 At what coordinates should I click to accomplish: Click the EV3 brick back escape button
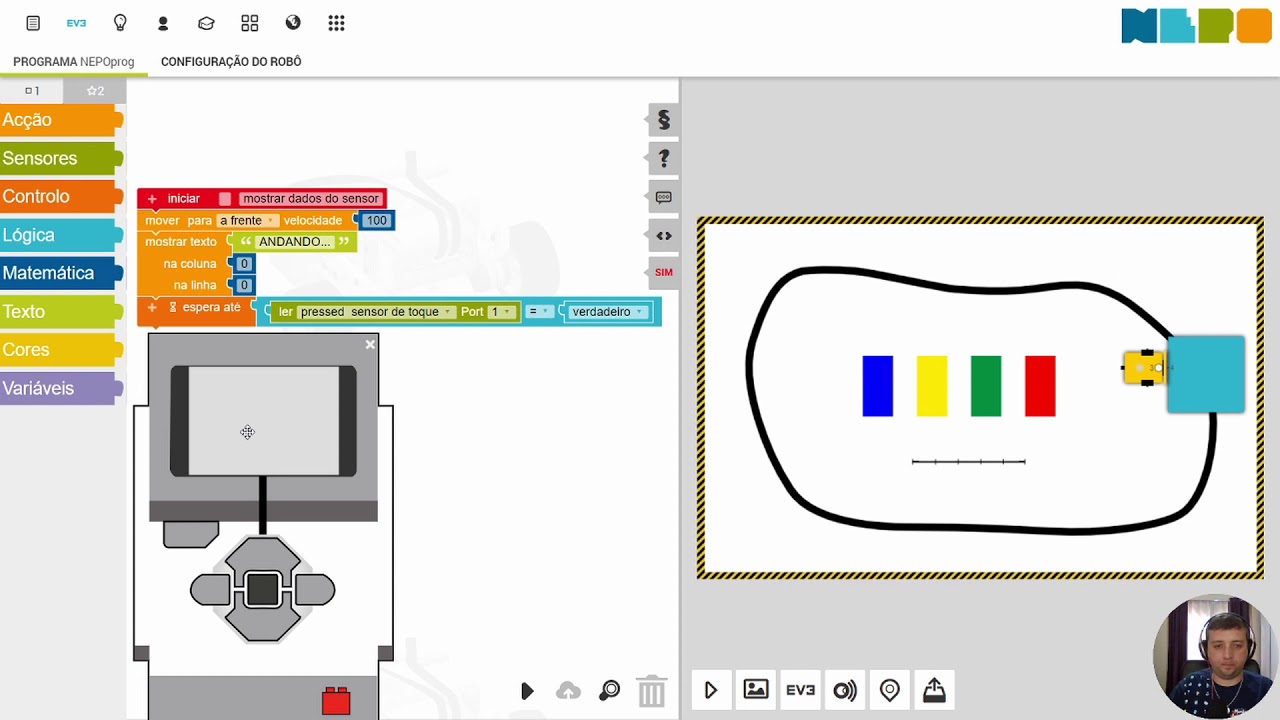click(190, 534)
